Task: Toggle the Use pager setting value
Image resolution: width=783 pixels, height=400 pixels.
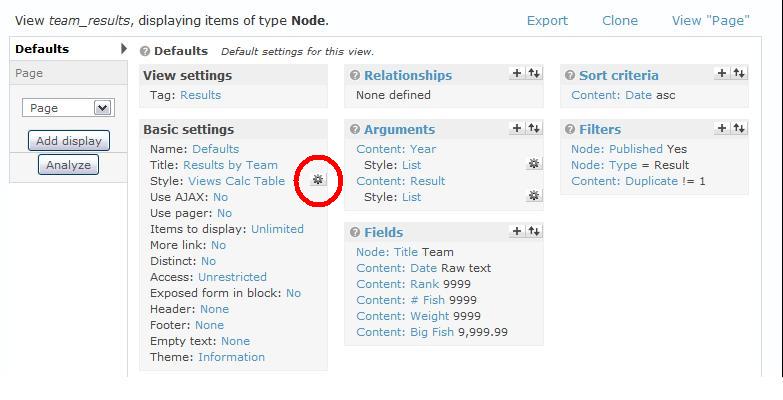Action: (x=224, y=213)
